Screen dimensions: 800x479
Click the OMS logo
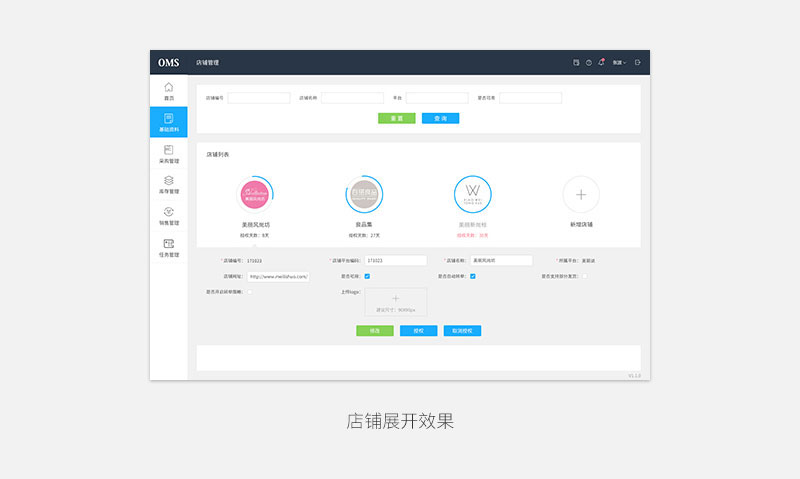coord(168,63)
